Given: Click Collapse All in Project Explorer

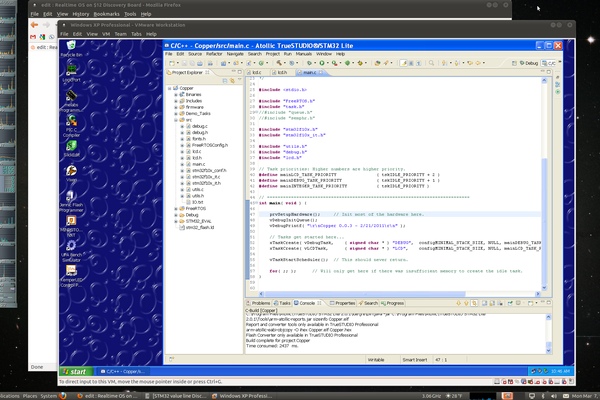Looking at the screenshot, I should point(225,81).
